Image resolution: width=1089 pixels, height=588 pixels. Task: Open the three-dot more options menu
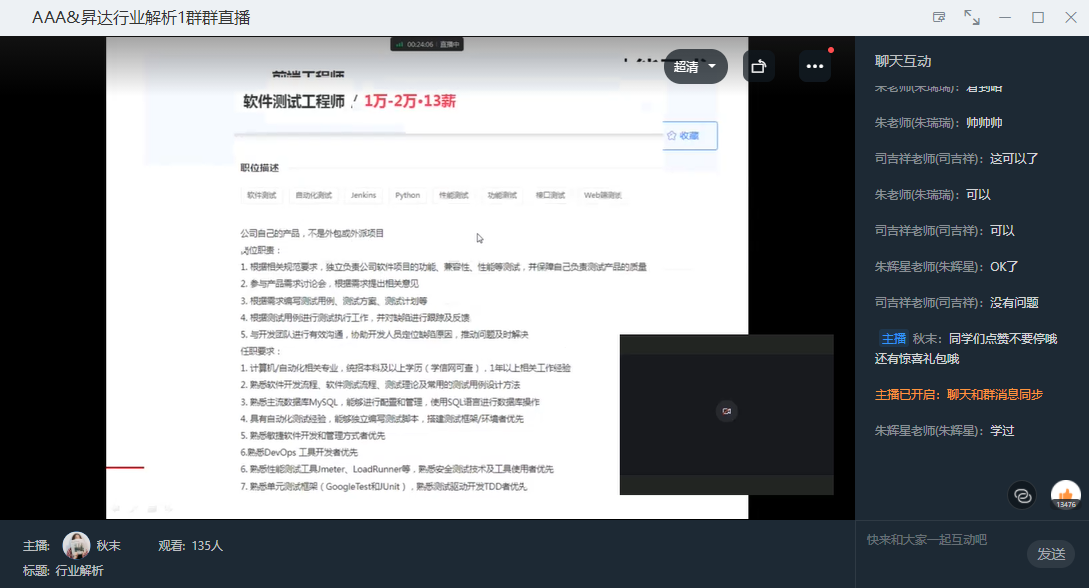(x=815, y=67)
